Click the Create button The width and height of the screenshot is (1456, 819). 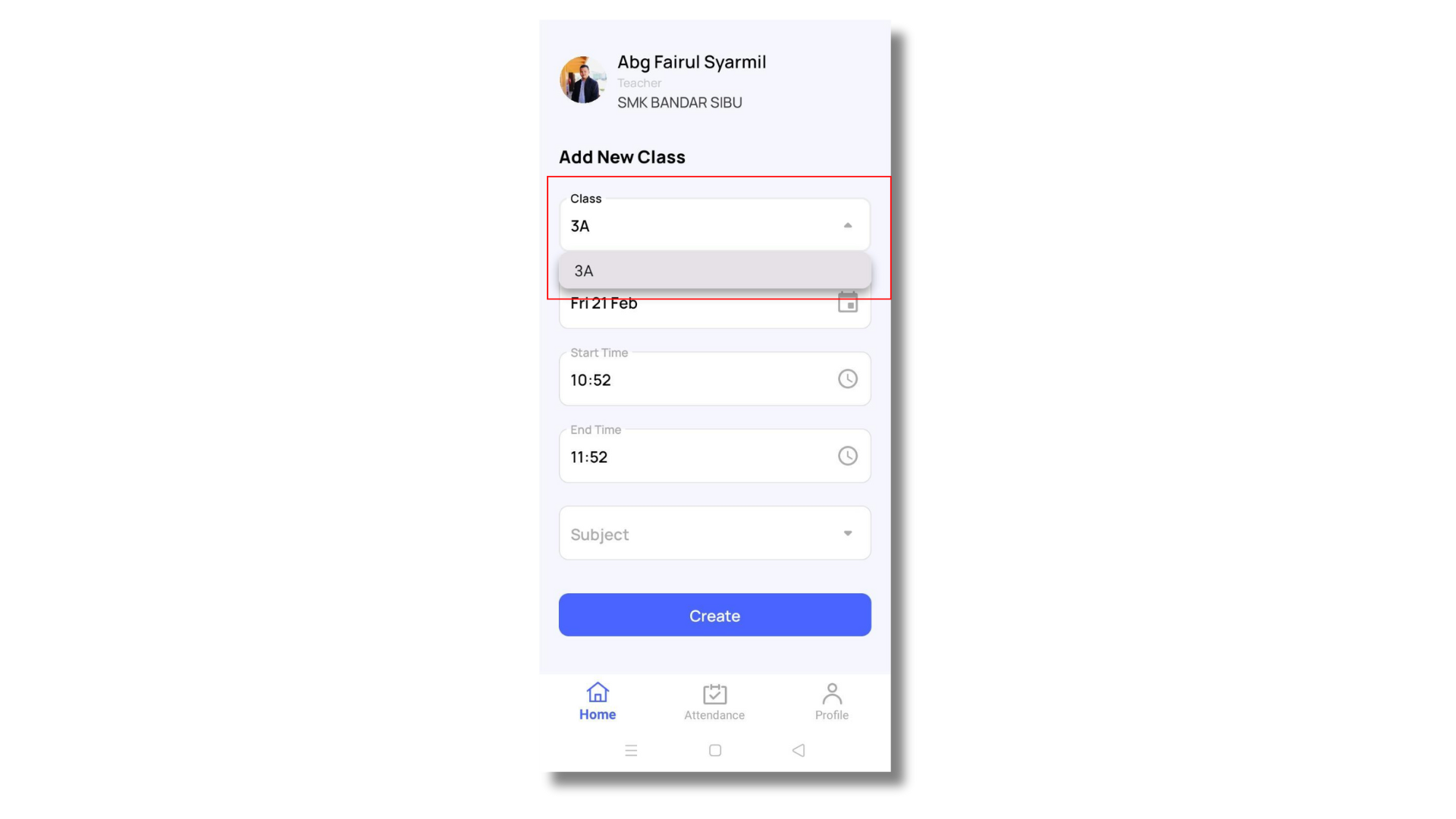pos(714,615)
